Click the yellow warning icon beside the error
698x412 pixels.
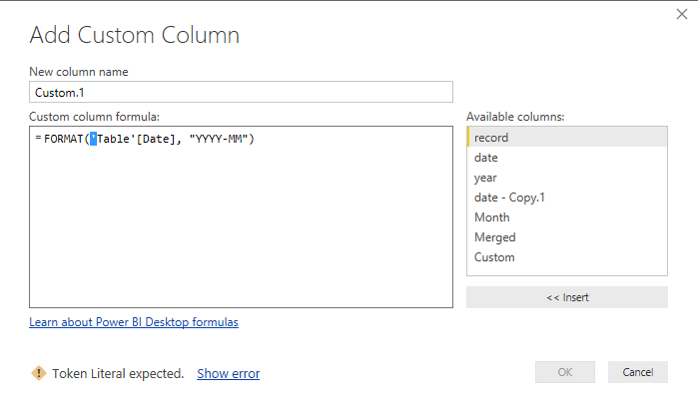(x=39, y=373)
